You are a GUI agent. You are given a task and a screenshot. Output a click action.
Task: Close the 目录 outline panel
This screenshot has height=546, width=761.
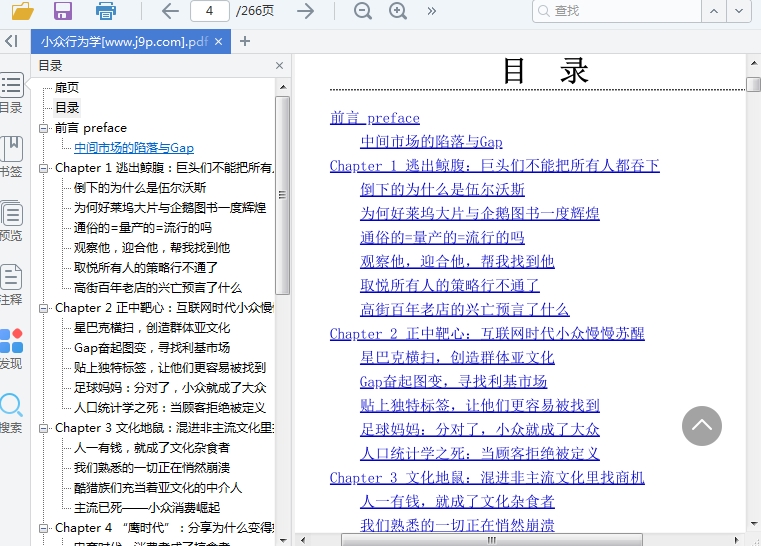(279, 66)
